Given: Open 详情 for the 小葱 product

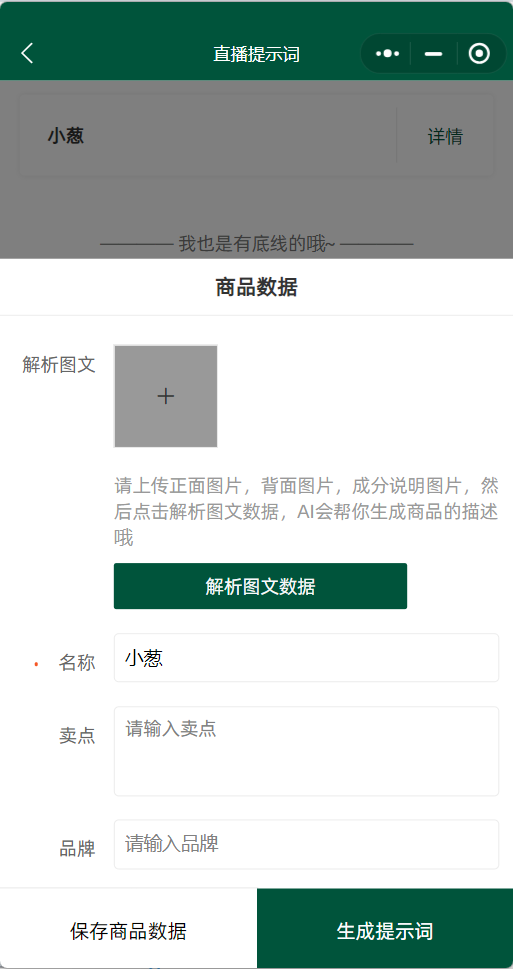Looking at the screenshot, I should click(445, 136).
